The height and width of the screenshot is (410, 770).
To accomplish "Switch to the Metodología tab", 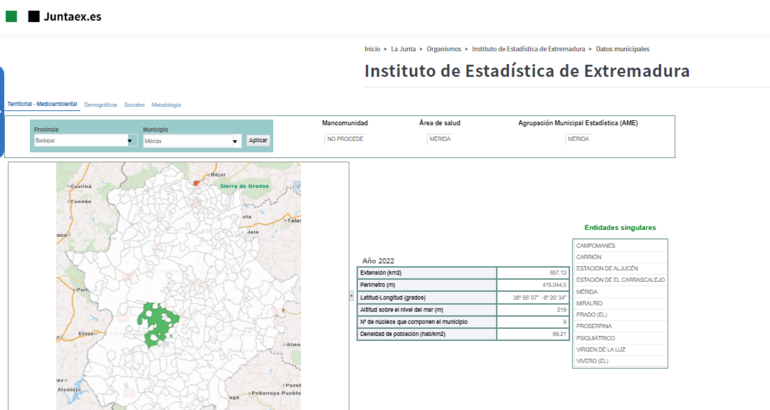I will click(166, 105).
